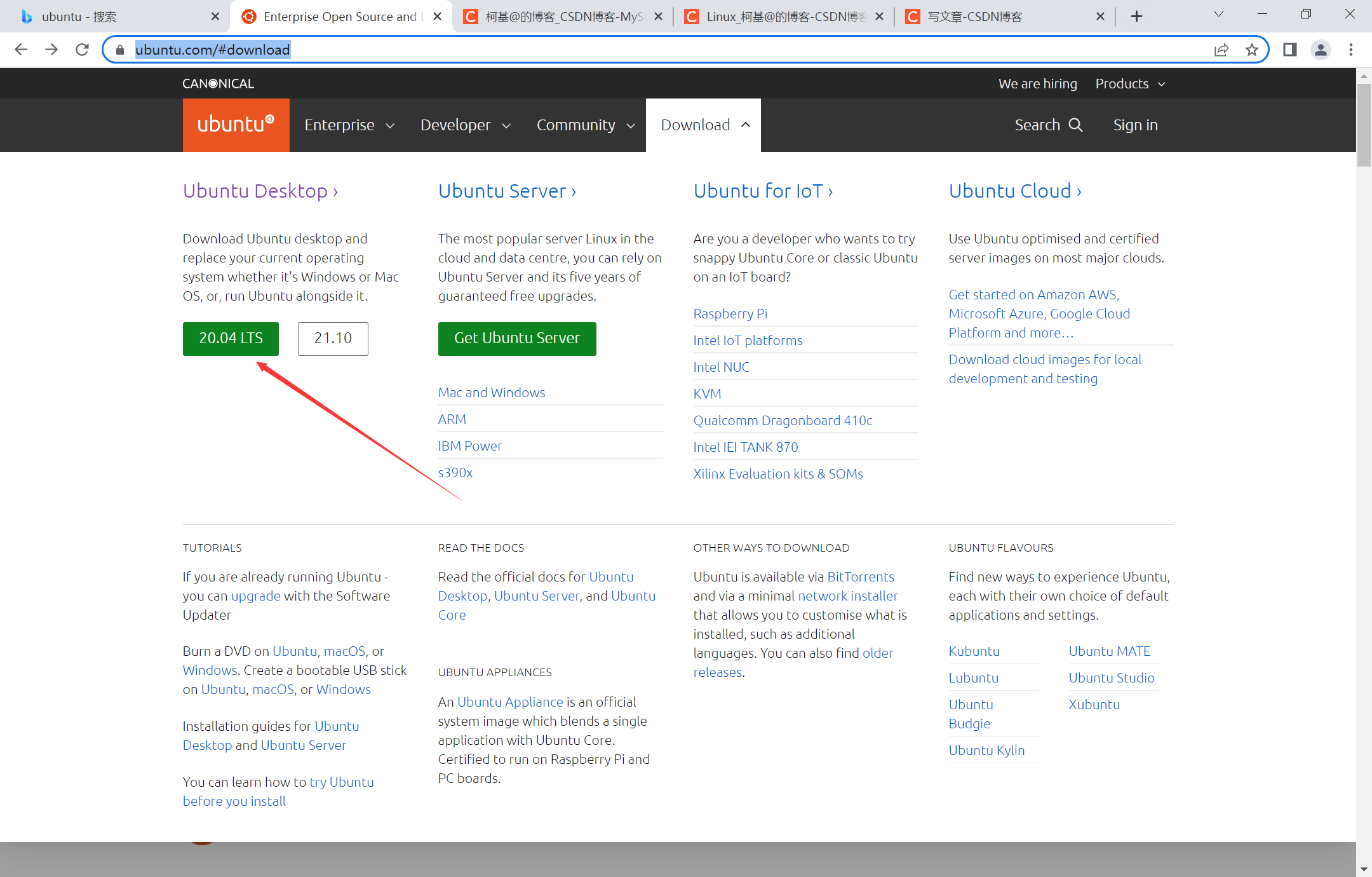The height and width of the screenshot is (877, 1372).
Task: Expand the Enterprise dropdown menu
Action: 349,125
